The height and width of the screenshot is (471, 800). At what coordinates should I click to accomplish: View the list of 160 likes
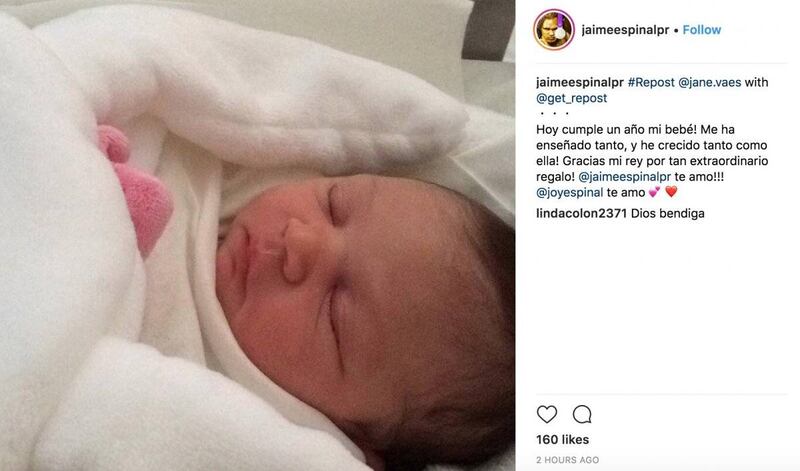tap(562, 439)
